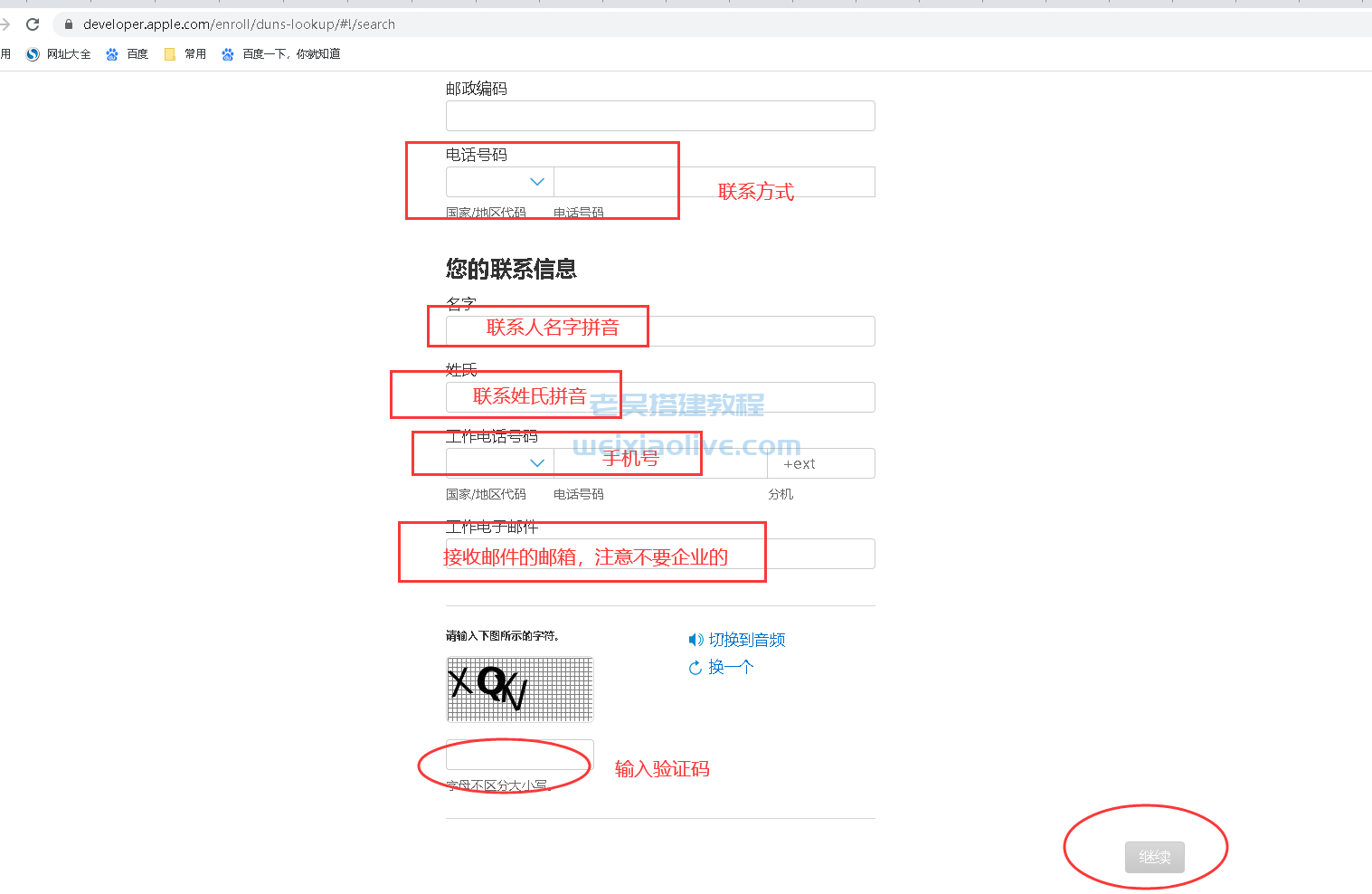Click the +ext 分机 extension field
This screenshot has height=894, width=1372.
[x=819, y=462]
